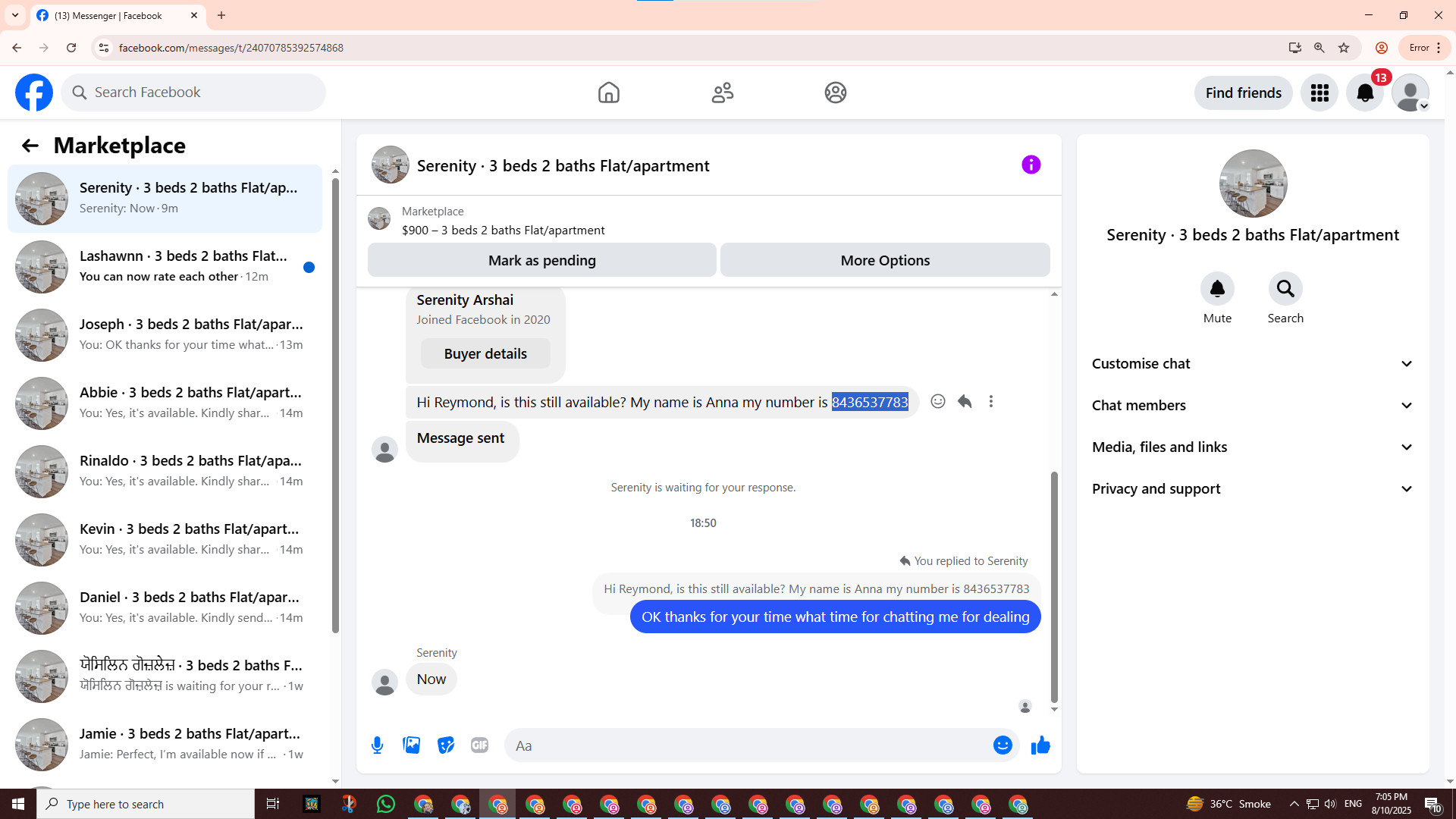Open Facebook Home tab
This screenshot has width=1456, height=819.
(x=608, y=93)
